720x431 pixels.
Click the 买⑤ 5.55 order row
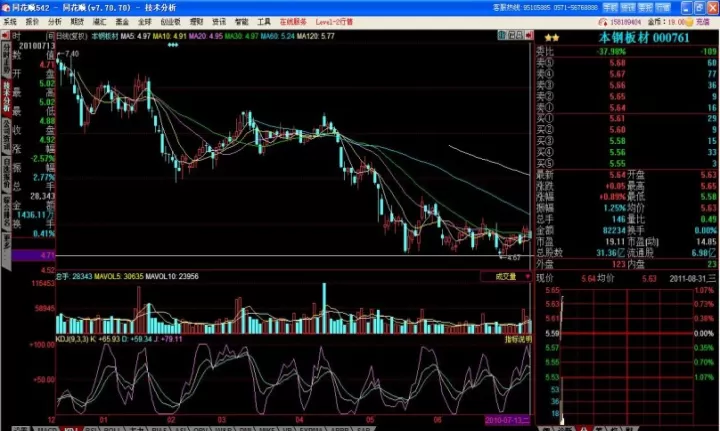(x=626, y=164)
